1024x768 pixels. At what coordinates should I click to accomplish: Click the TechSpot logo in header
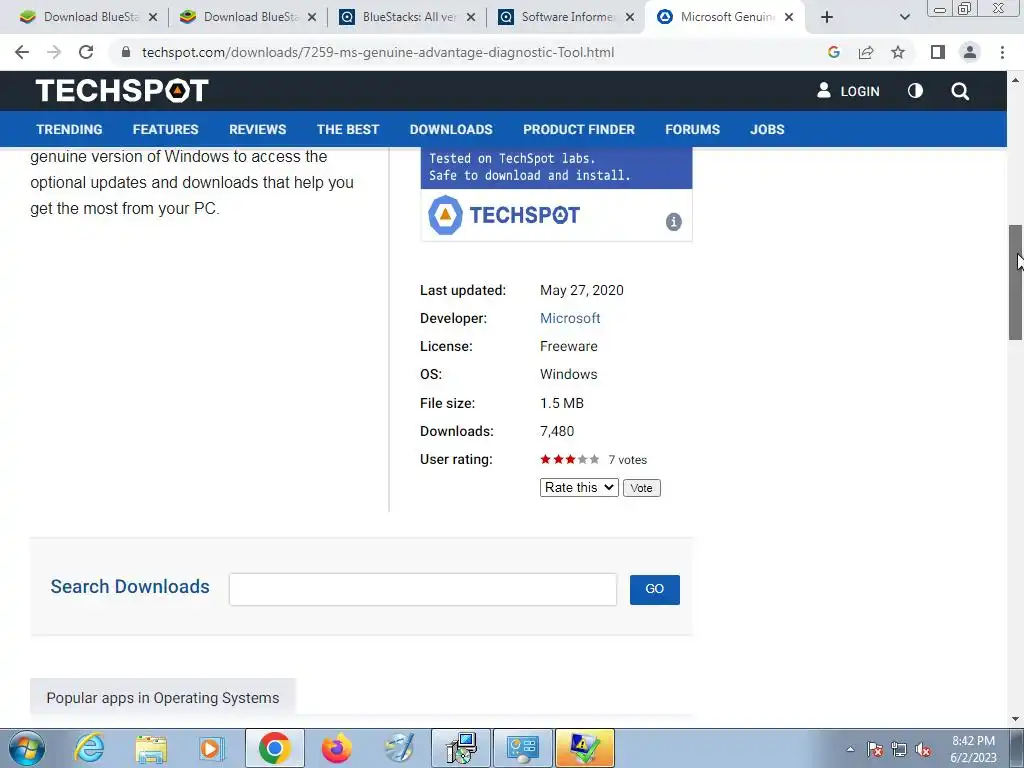[x=122, y=91]
